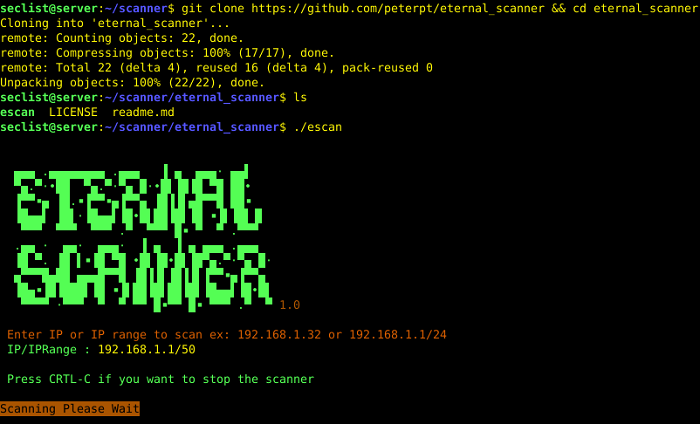Click the './escan' command text

tap(318, 127)
